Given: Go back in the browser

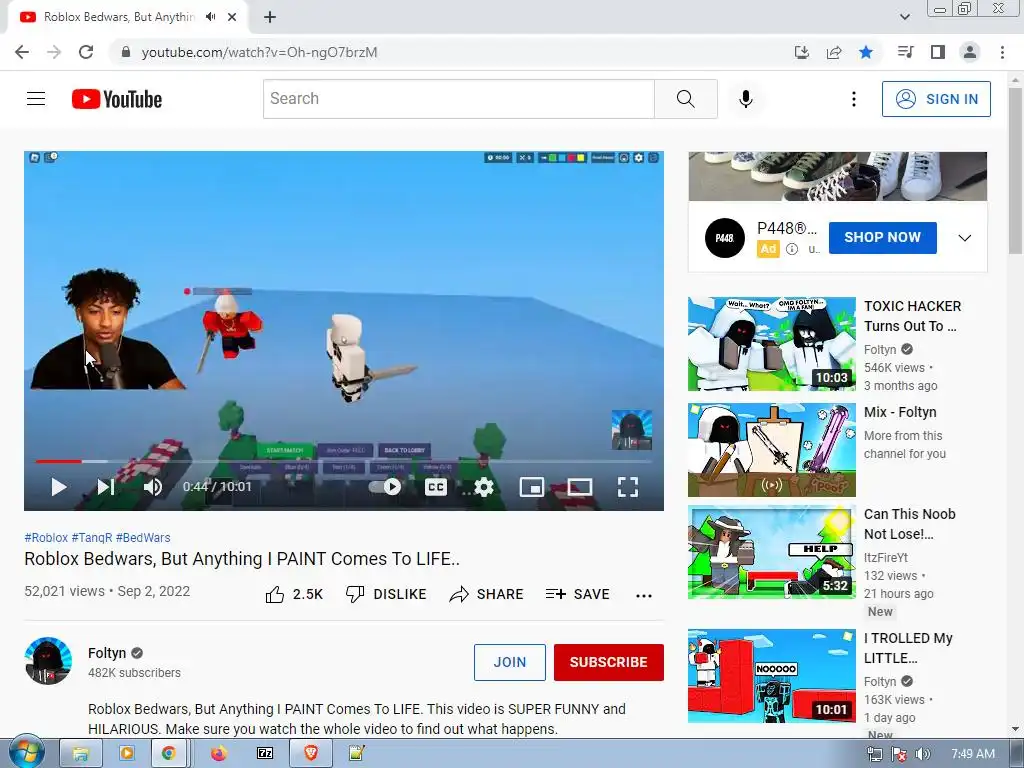Looking at the screenshot, I should click(x=22, y=52).
